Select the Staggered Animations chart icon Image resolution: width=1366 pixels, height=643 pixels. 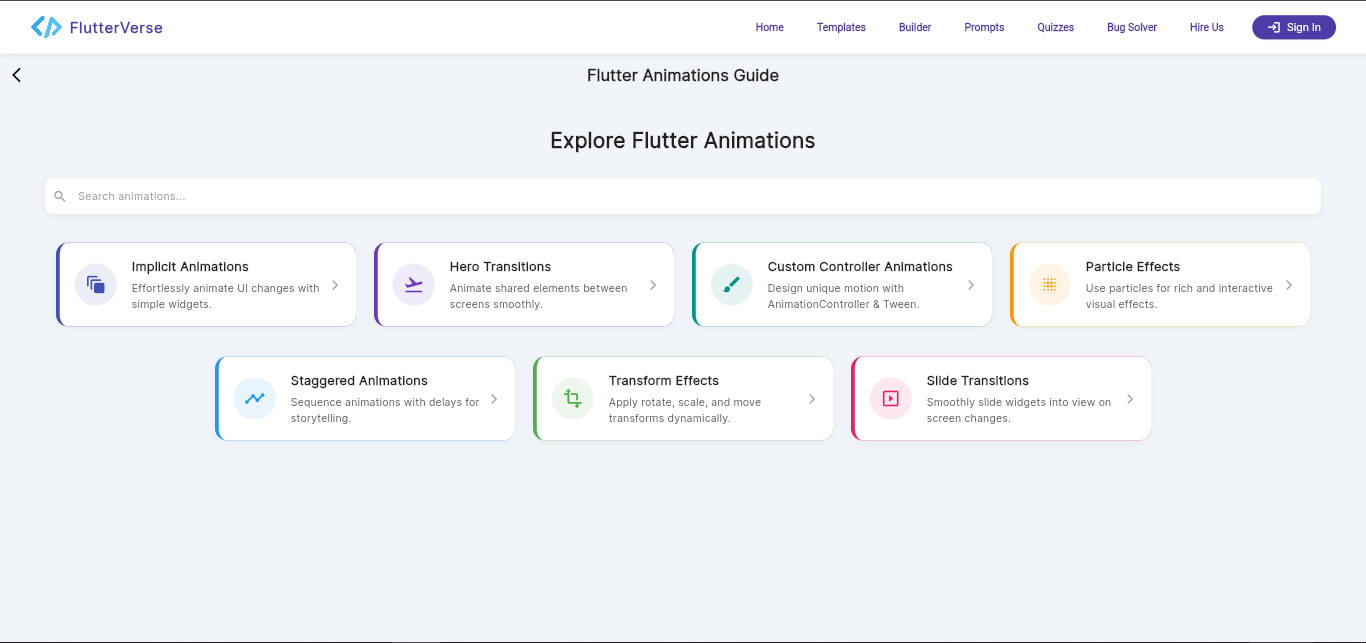[x=254, y=398]
